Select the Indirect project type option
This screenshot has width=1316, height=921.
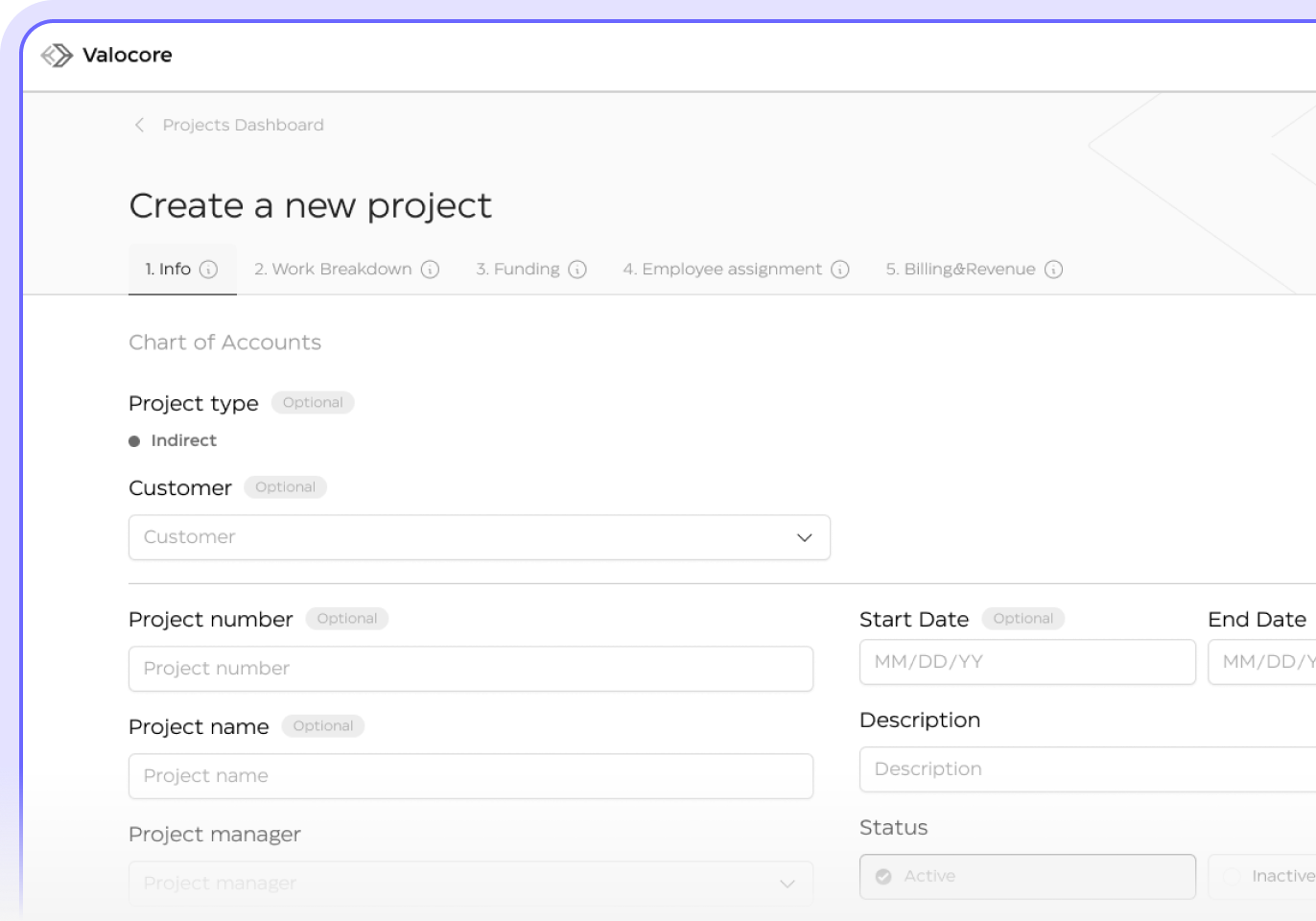pos(173,440)
